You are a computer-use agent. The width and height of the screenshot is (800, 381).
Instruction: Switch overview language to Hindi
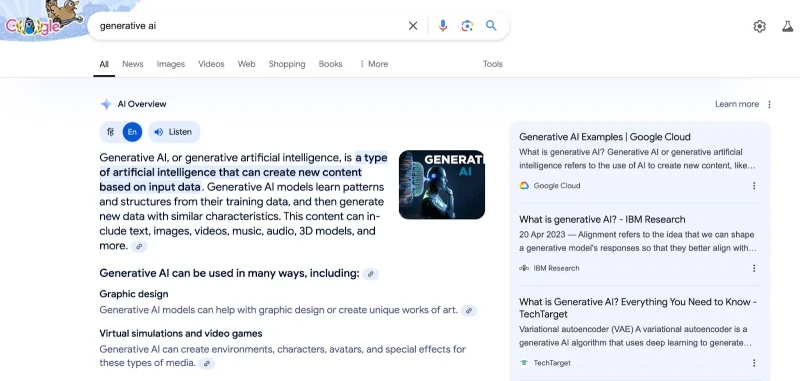click(110, 132)
